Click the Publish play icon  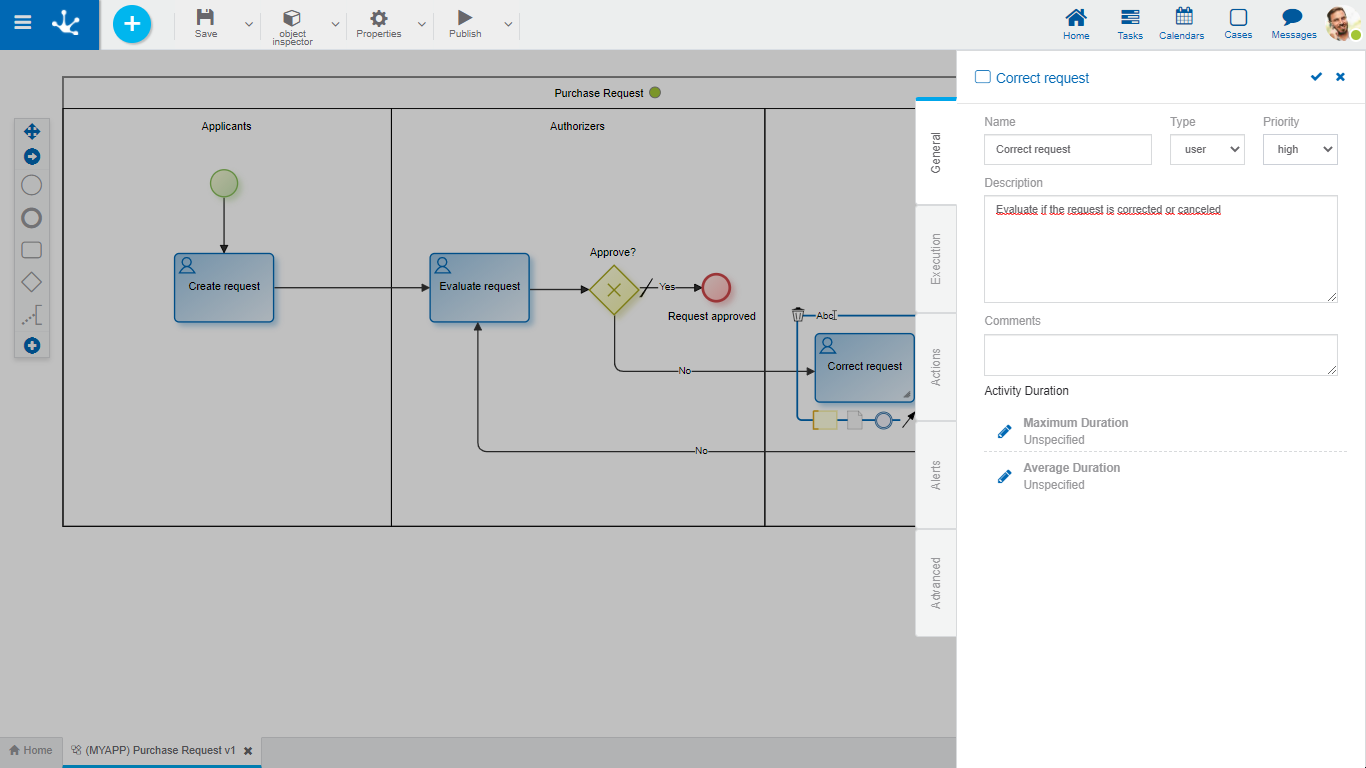pyautogui.click(x=464, y=18)
